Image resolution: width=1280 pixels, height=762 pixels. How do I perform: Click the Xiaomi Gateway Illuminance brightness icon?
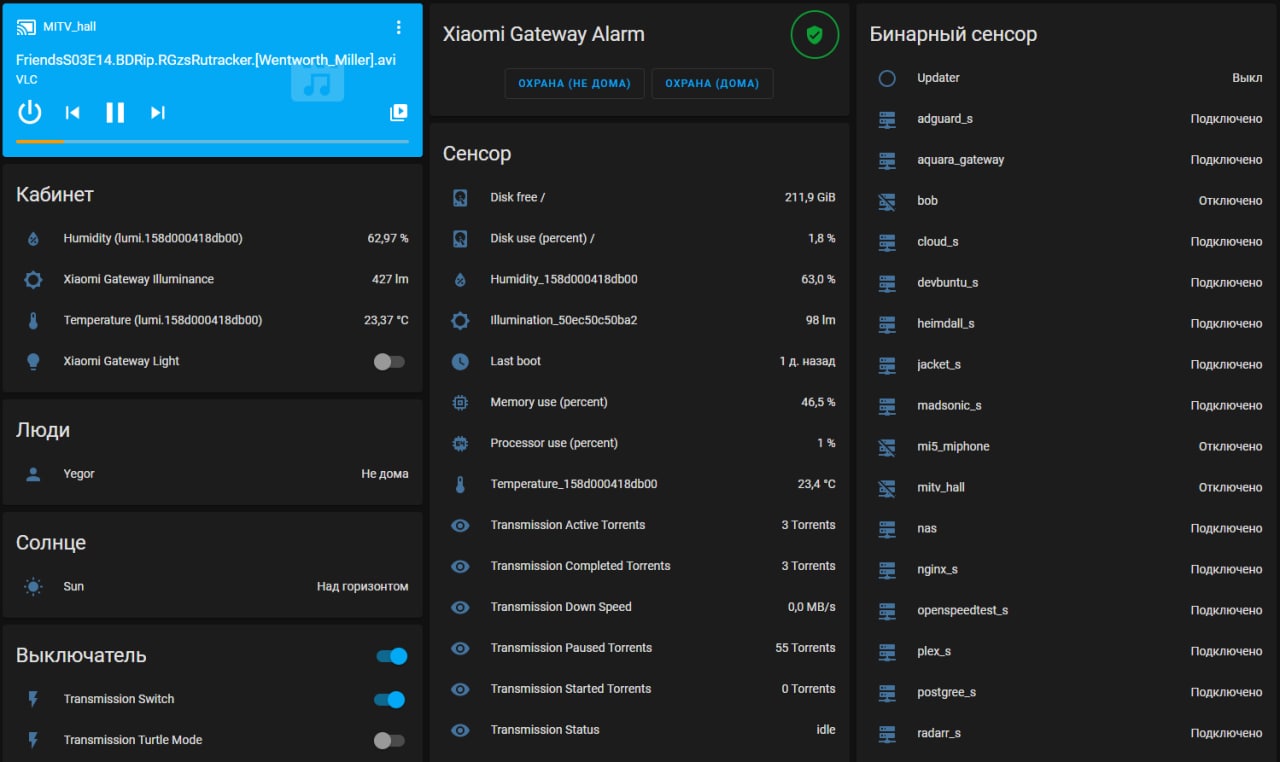(33, 280)
